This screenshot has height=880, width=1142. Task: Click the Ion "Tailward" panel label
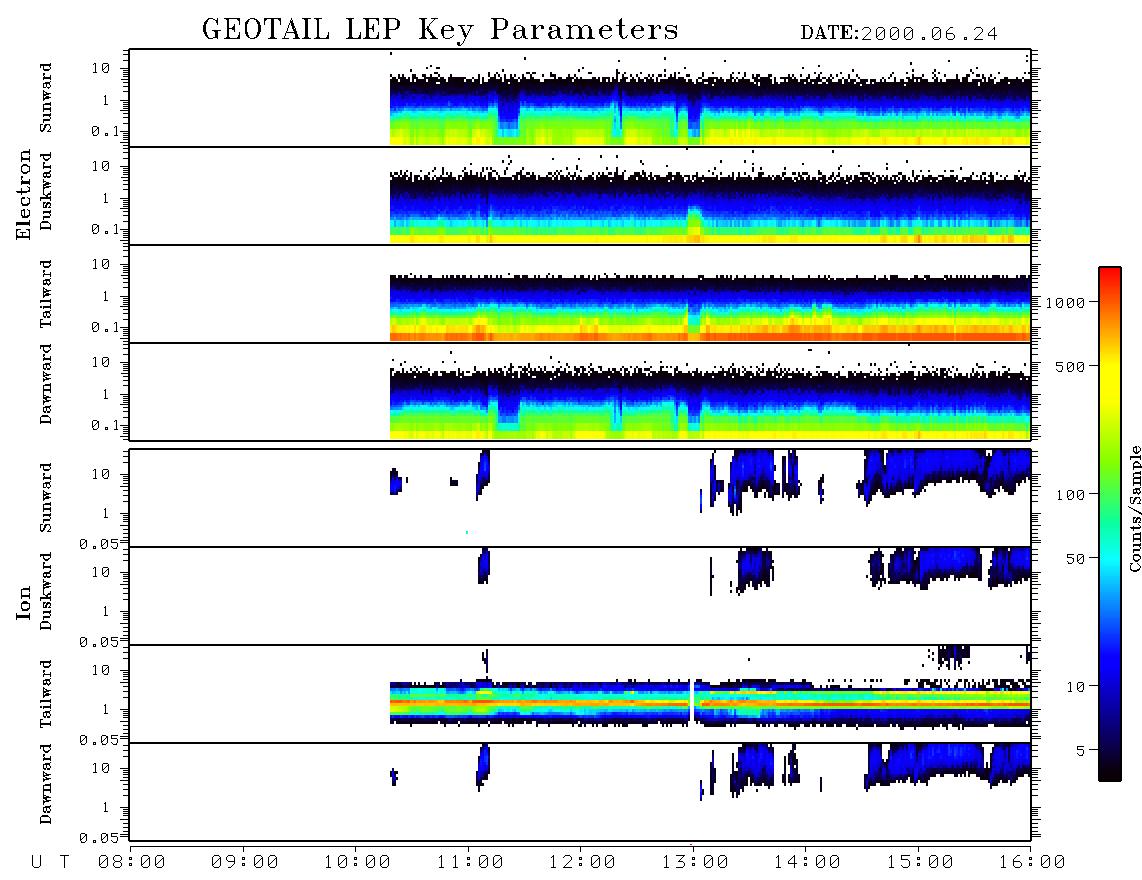tap(46, 694)
